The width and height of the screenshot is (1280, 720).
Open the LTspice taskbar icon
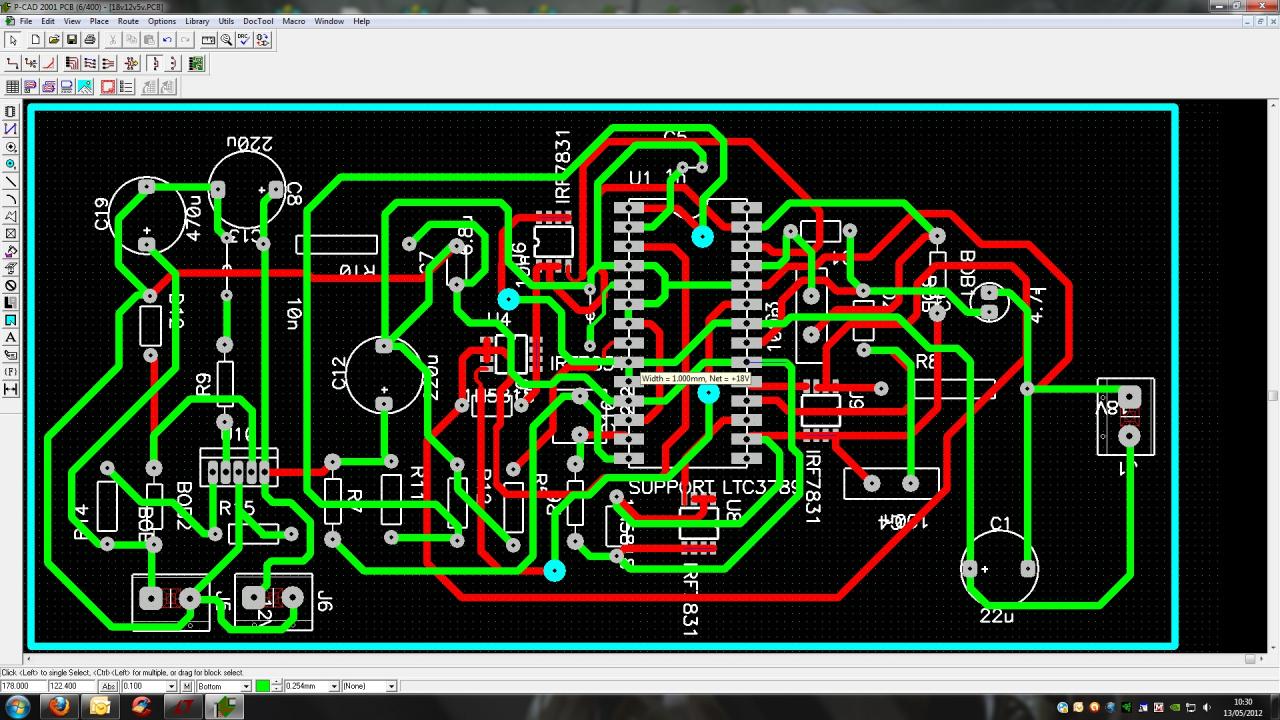(182, 707)
